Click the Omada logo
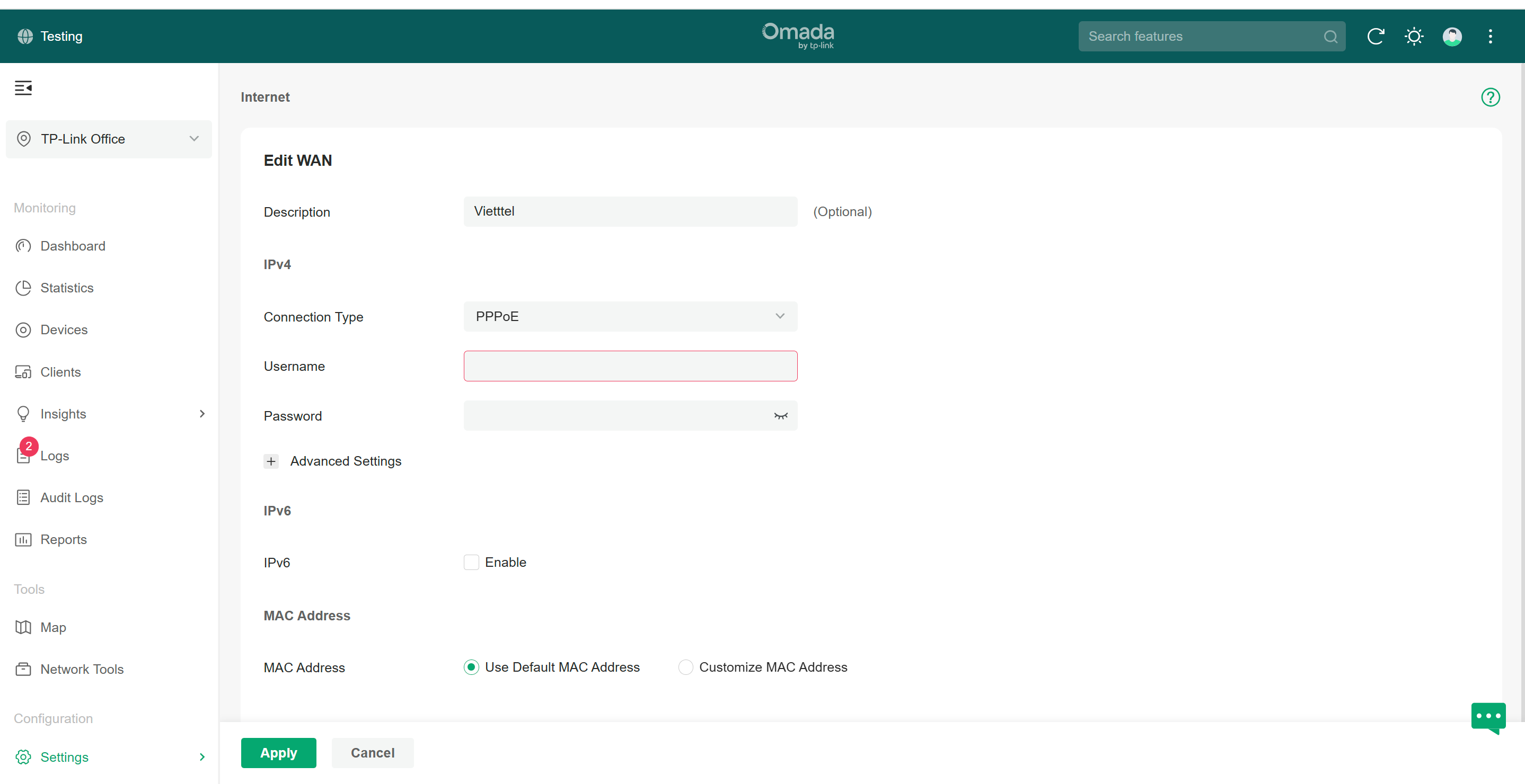The image size is (1525, 784). pyautogui.click(x=797, y=35)
